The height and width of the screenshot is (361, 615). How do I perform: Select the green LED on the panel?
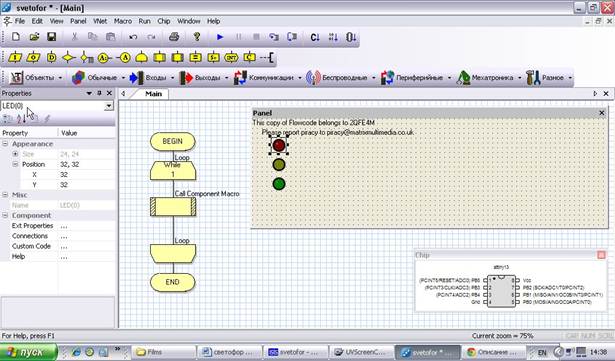click(279, 184)
